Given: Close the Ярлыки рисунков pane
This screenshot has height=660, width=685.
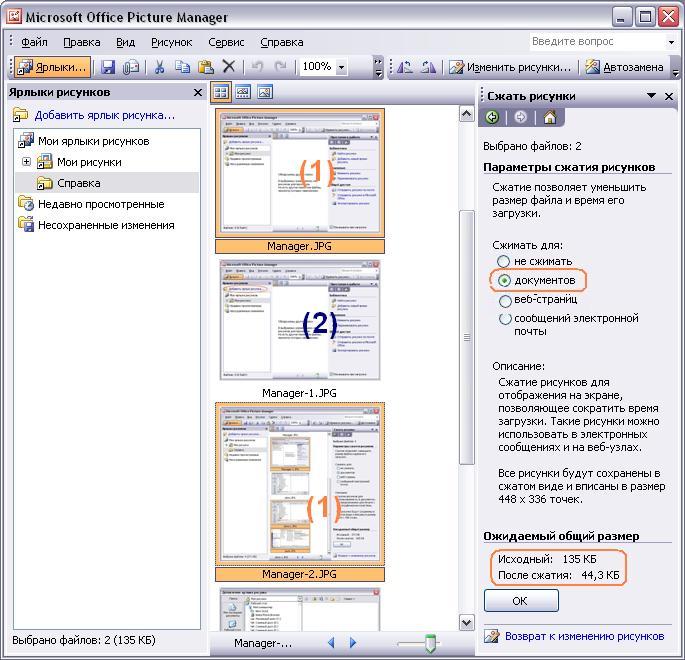Looking at the screenshot, I should point(197,93).
